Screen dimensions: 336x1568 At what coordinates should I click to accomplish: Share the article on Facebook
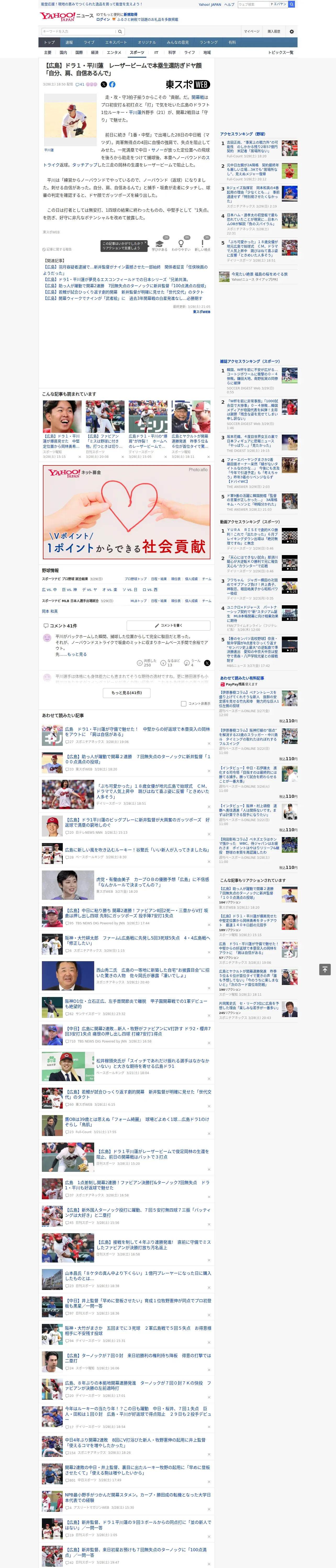(112, 85)
